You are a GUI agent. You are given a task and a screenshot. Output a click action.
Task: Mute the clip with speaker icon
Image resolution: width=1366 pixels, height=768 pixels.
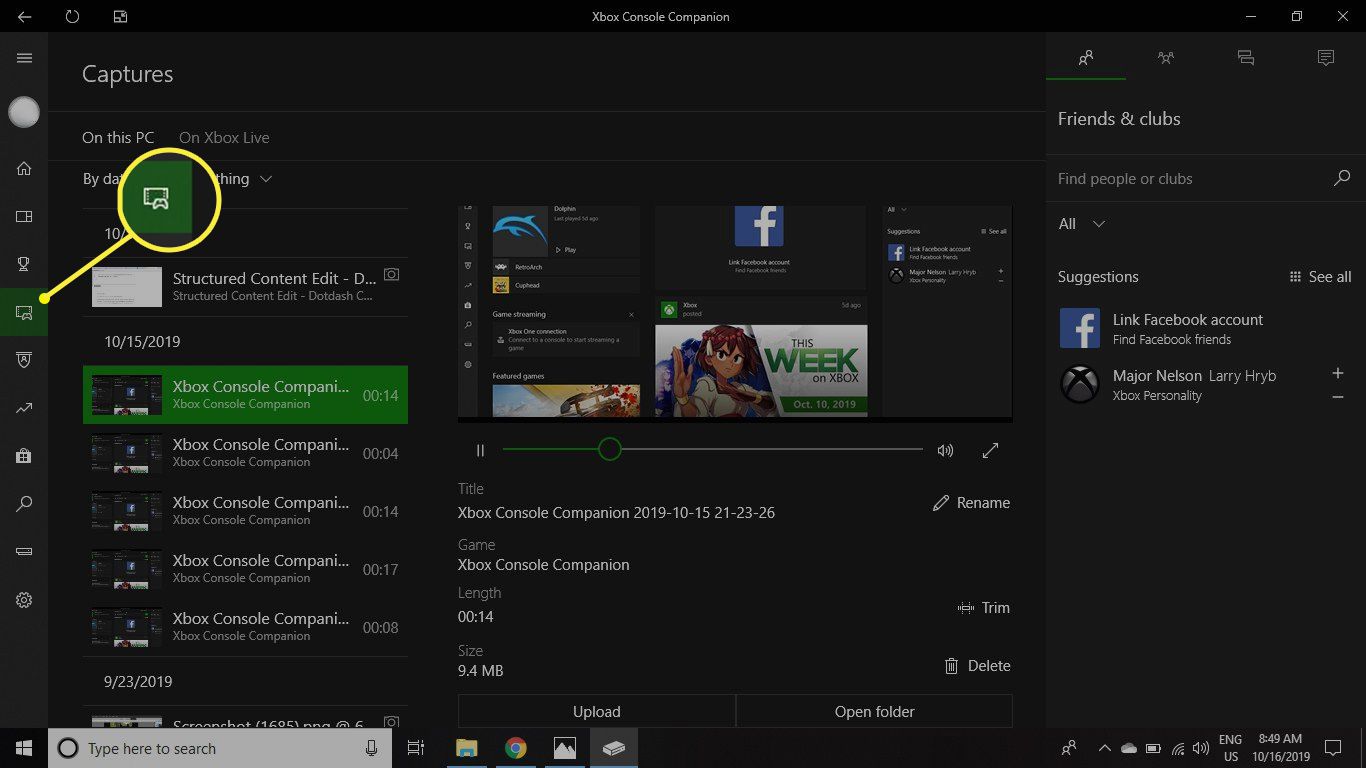tap(945, 451)
